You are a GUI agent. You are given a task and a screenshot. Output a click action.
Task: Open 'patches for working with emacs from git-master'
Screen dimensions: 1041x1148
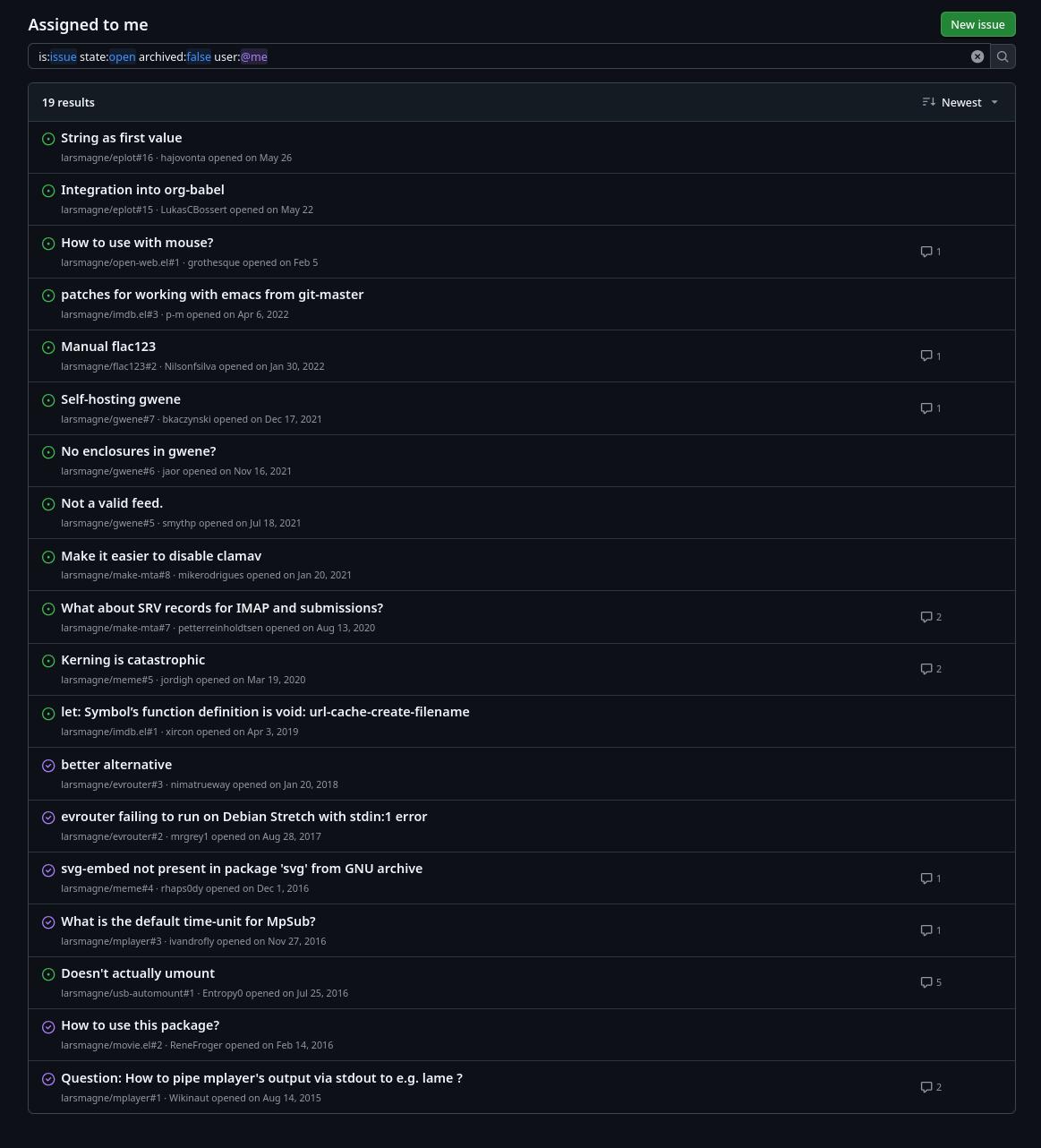point(212,295)
